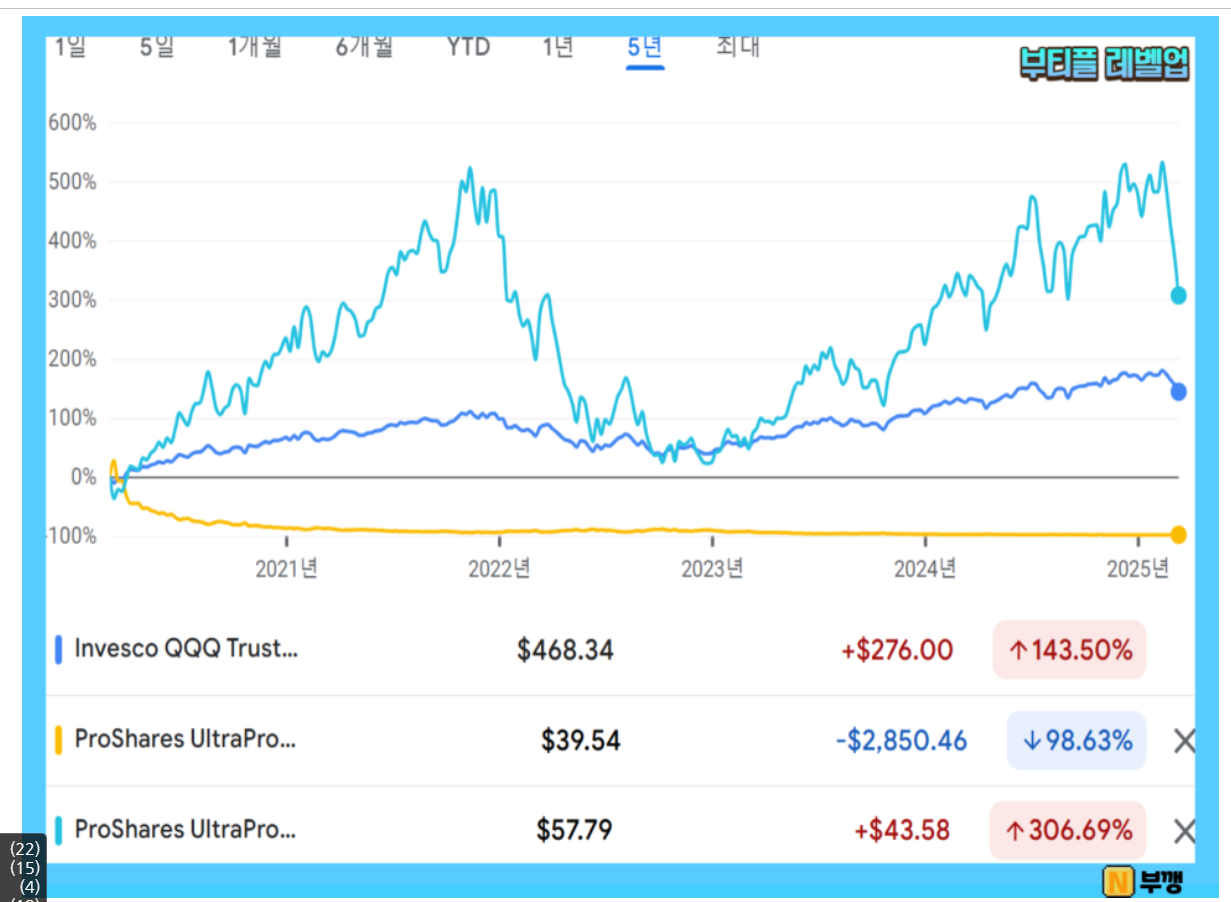Click the yellow line's end point dot
Viewport: 1231px width, 902px height.
(1179, 535)
